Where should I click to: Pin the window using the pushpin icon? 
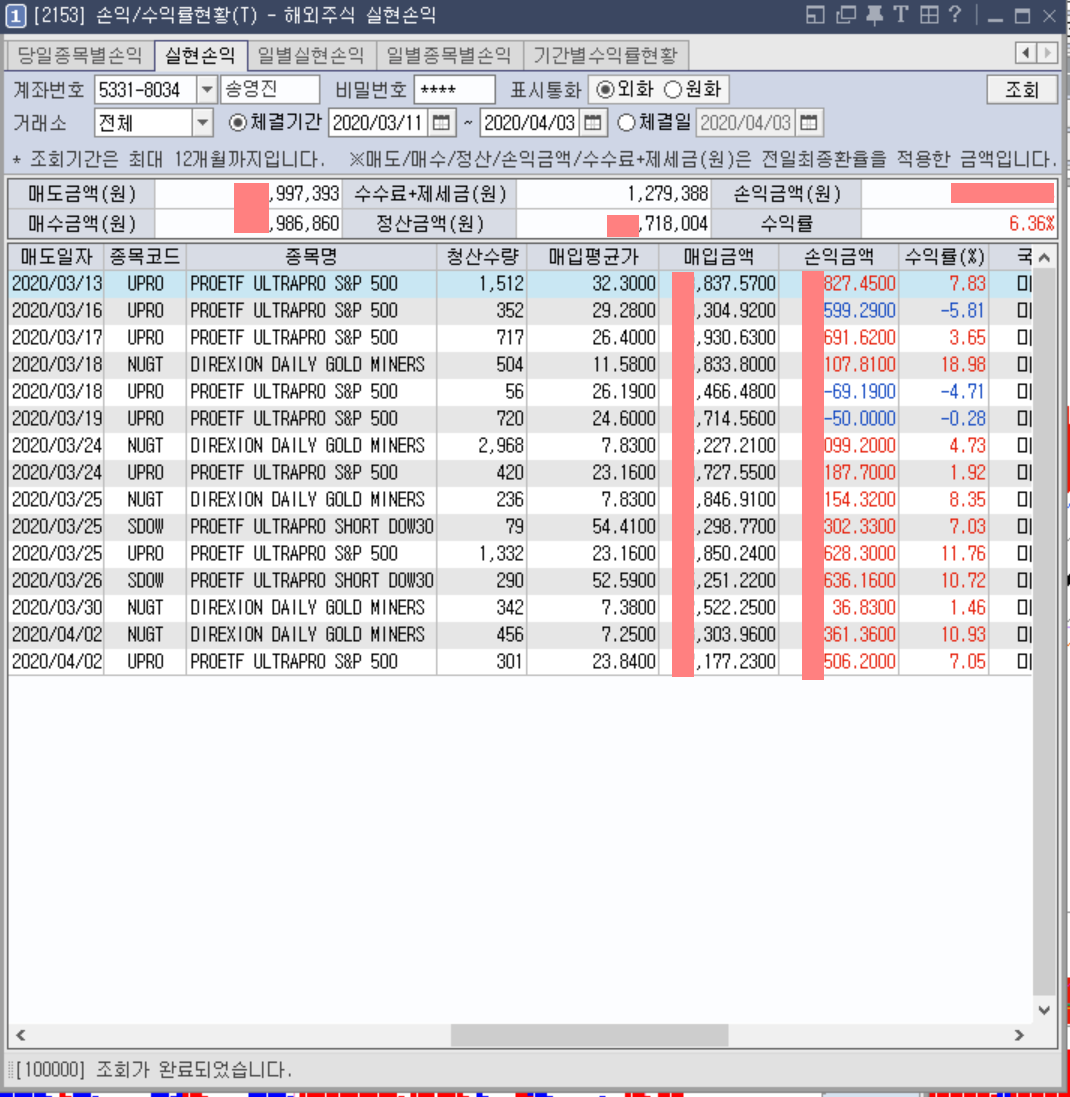(x=874, y=14)
